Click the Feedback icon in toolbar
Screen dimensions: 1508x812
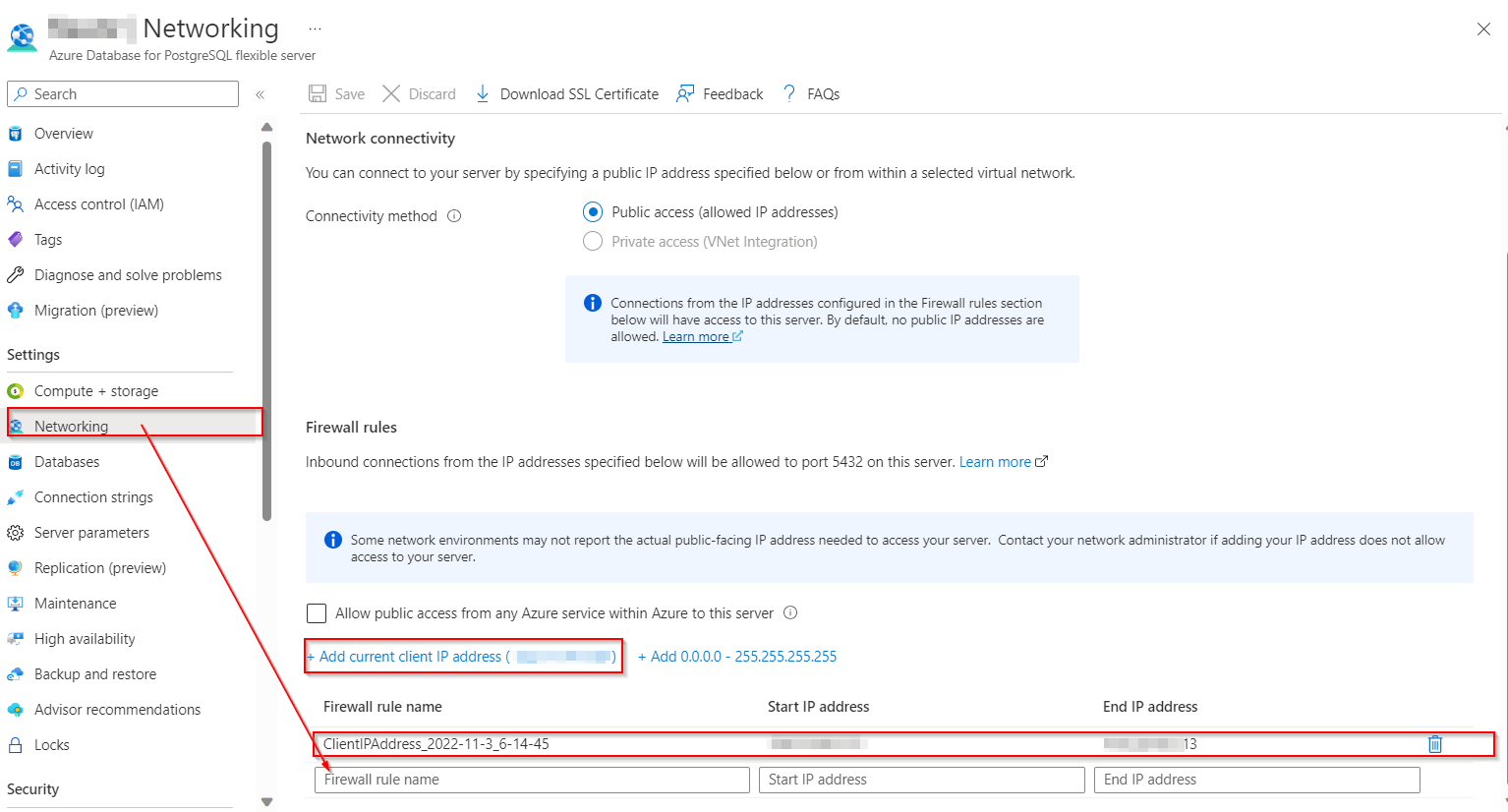pos(685,94)
